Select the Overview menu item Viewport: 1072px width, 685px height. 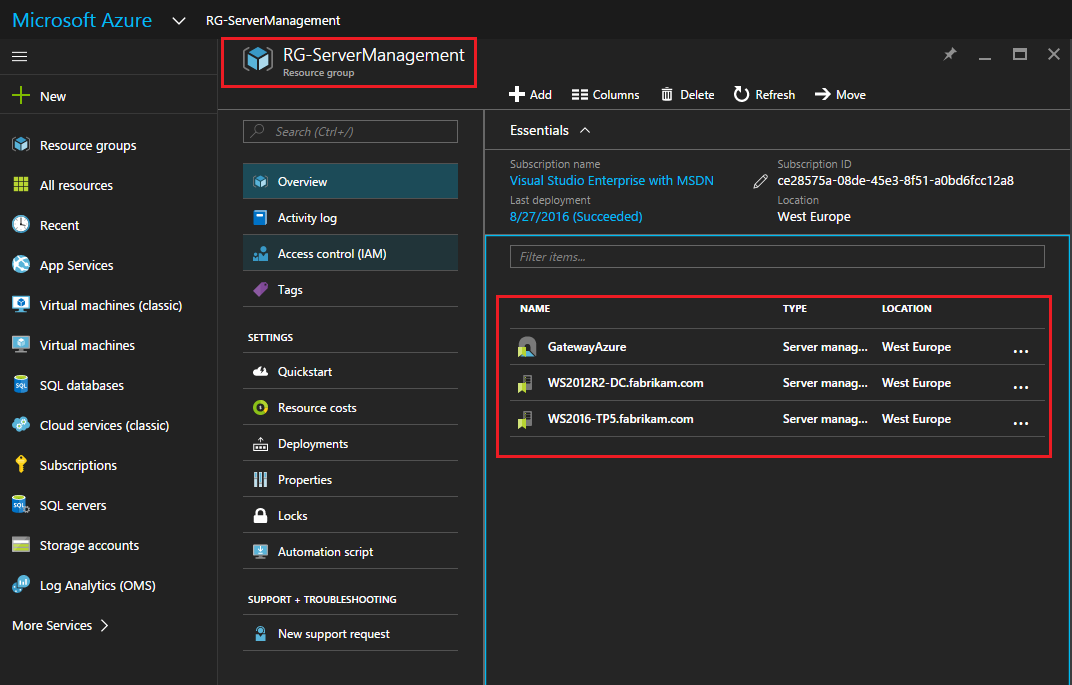350,181
